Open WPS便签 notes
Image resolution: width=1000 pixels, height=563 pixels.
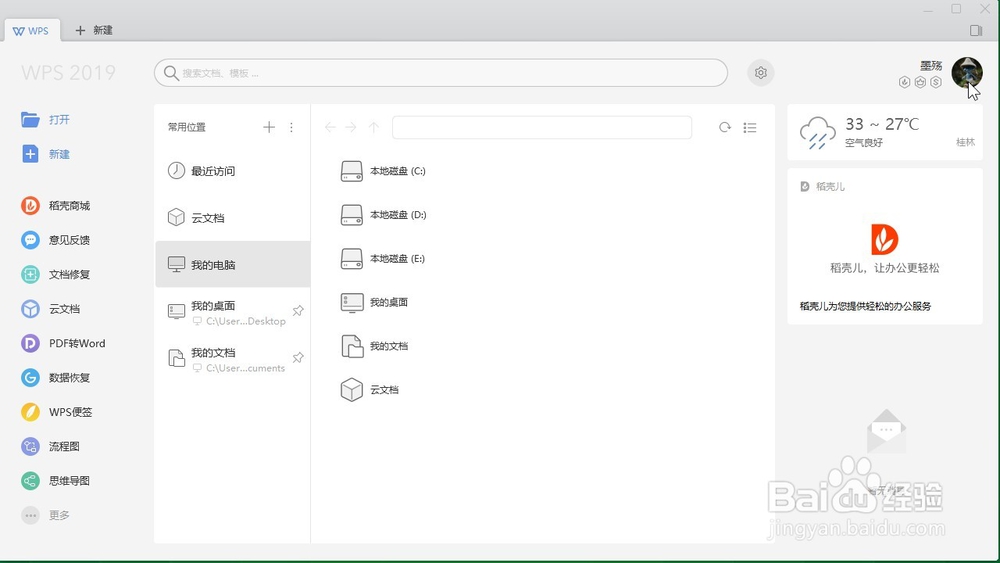coord(57,412)
